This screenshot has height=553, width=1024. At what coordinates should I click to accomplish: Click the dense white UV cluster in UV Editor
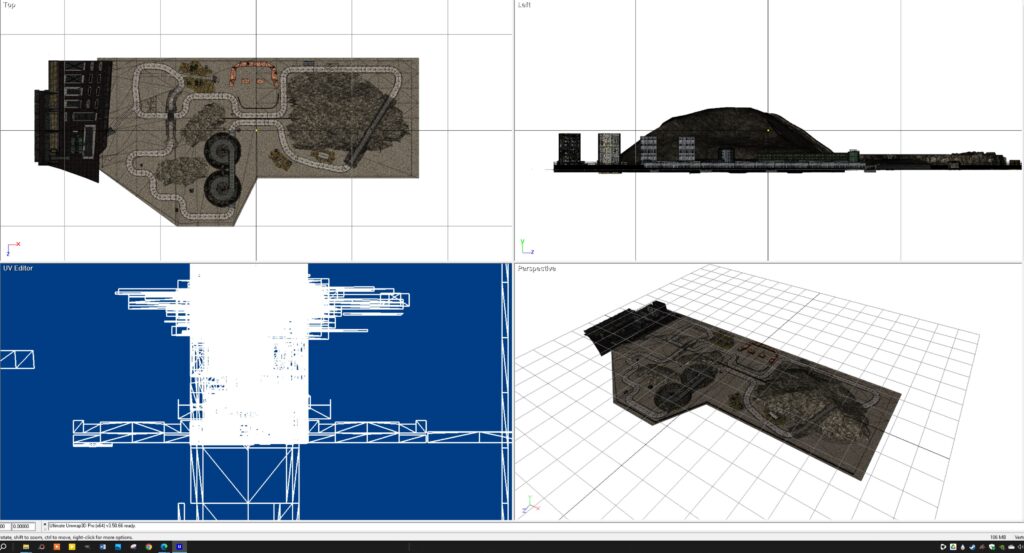point(249,354)
